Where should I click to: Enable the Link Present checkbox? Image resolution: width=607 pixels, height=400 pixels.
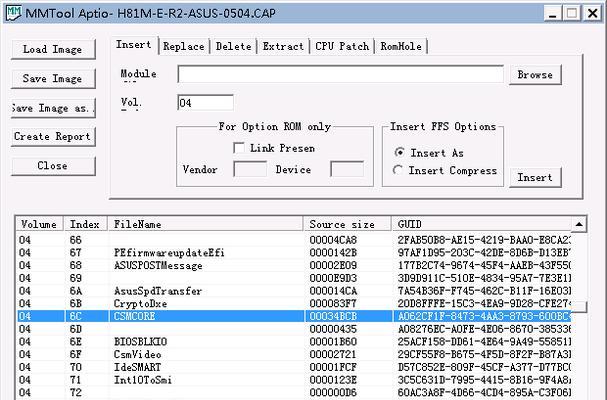239,148
